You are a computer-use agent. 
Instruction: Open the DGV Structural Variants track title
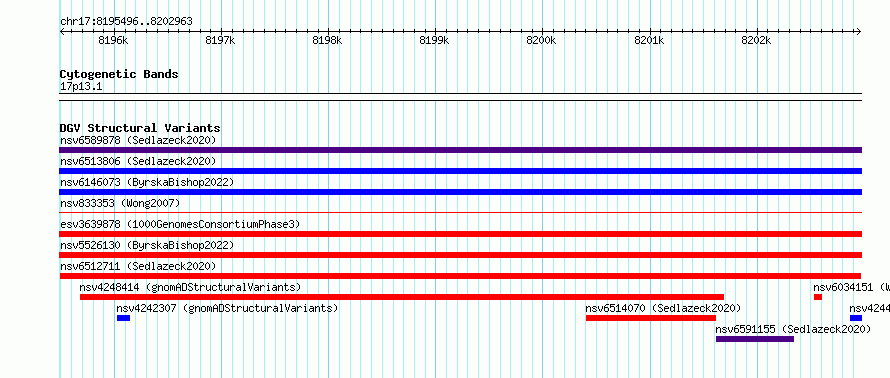pos(140,128)
